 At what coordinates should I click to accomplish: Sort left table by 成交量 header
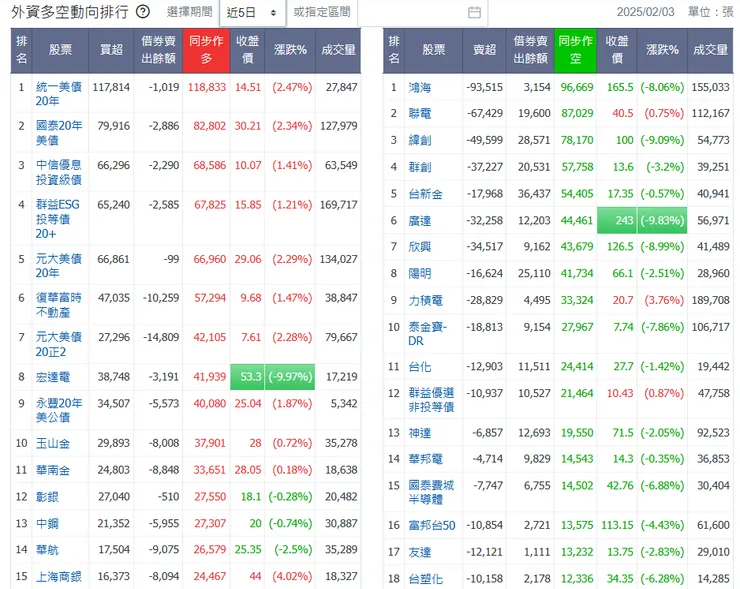click(338, 50)
